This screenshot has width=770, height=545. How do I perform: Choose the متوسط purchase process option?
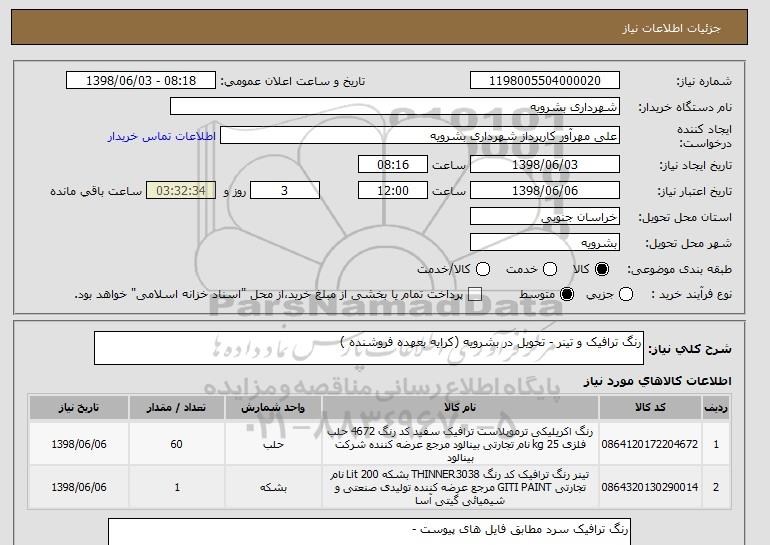[x=567, y=295]
